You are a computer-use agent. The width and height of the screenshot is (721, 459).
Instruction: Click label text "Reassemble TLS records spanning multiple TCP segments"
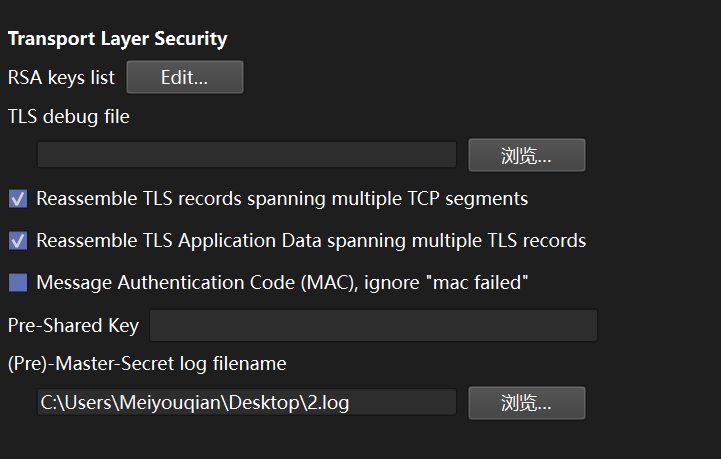click(282, 199)
